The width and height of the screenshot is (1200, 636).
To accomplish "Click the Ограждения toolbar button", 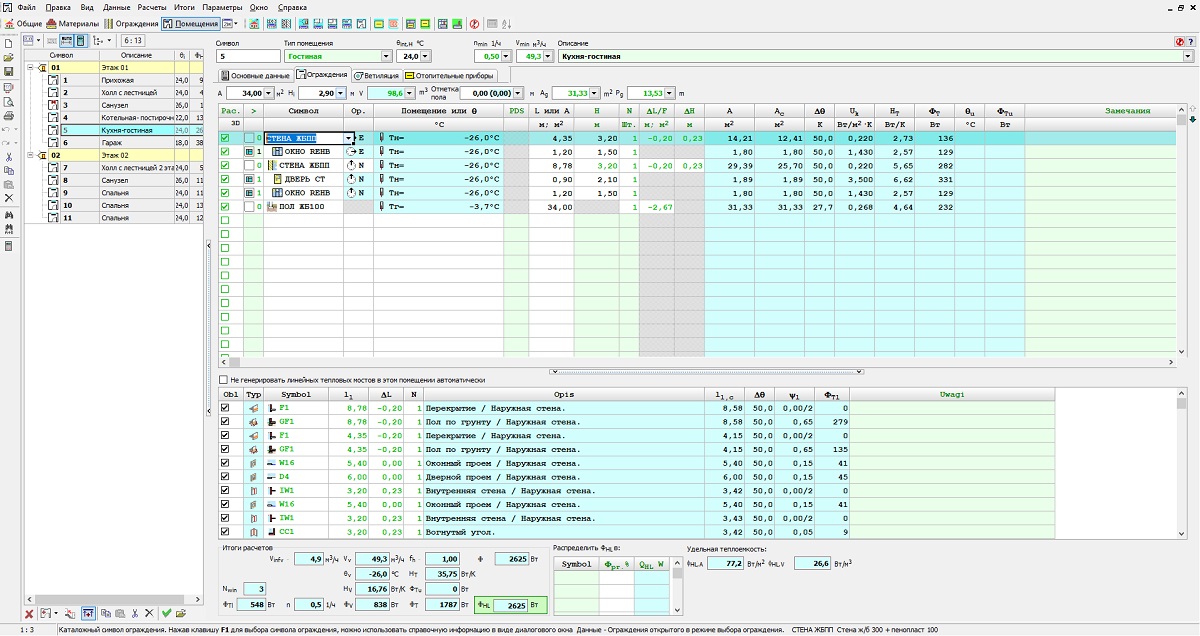I will pyautogui.click(x=133, y=23).
